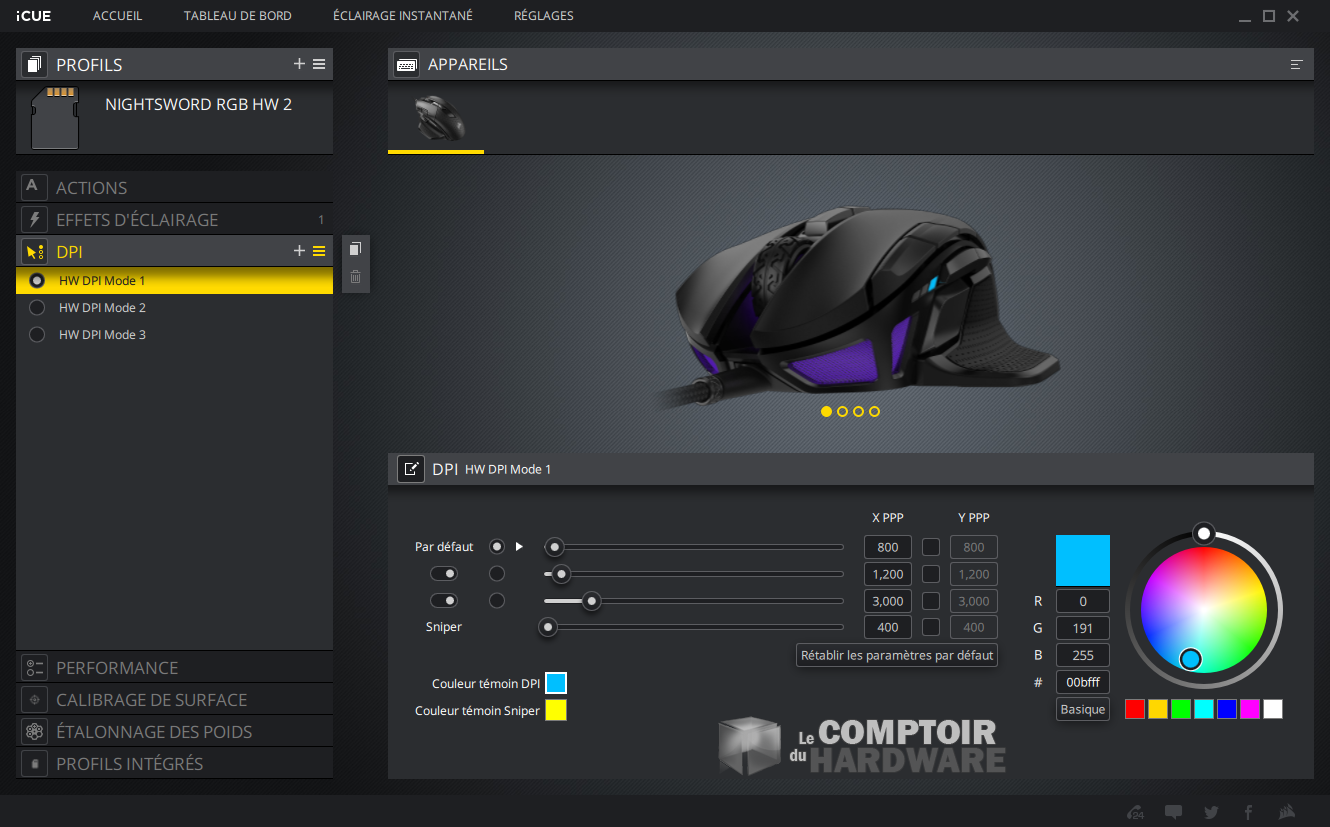Add a new DPI mode with the plus button
Viewport: 1330px width, 827px height.
pos(298,251)
